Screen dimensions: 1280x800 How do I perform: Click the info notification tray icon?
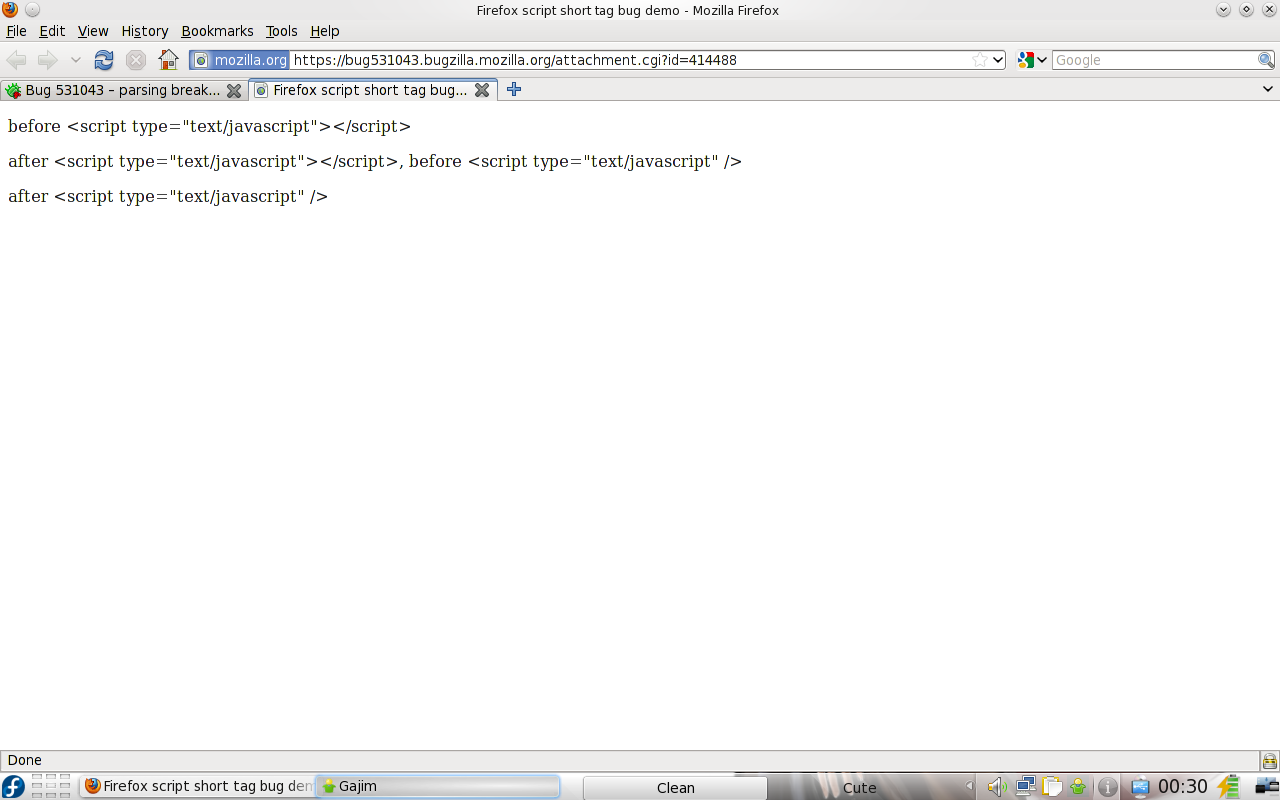tap(1107, 787)
